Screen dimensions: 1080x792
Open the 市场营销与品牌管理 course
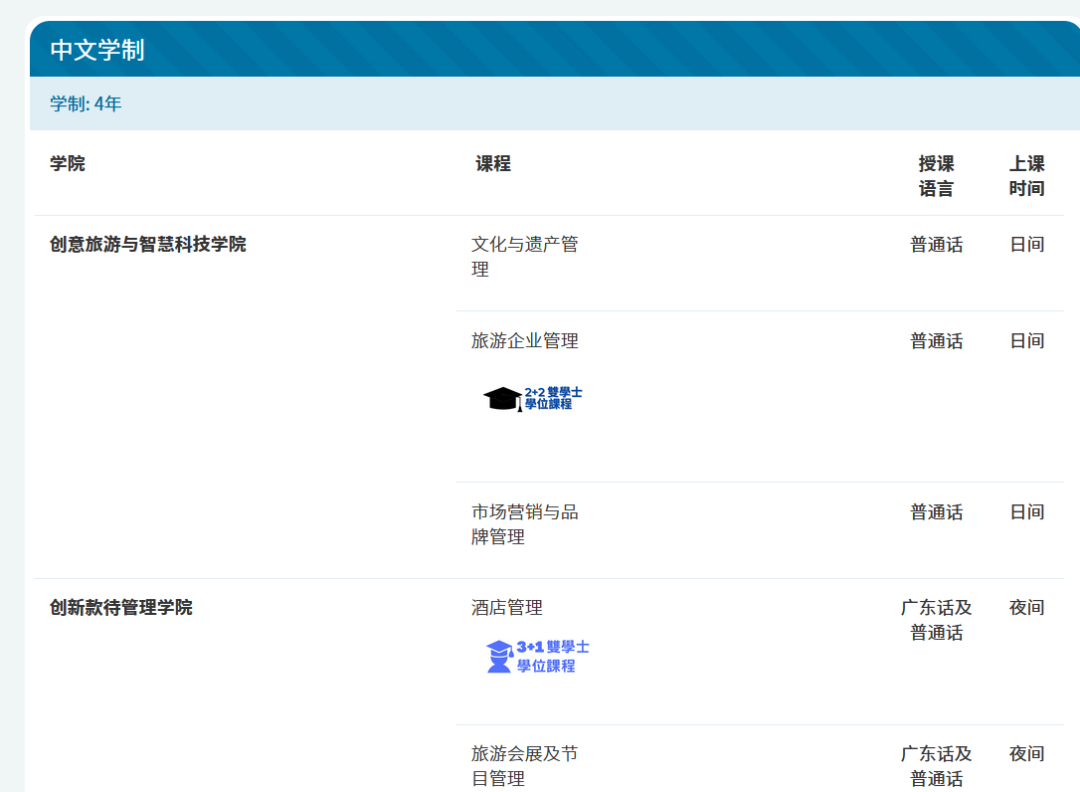tap(524, 524)
